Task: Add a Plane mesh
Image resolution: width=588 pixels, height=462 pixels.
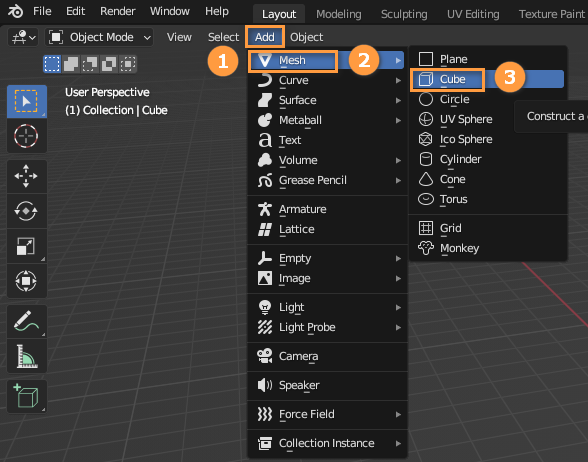Action: (488, 59)
